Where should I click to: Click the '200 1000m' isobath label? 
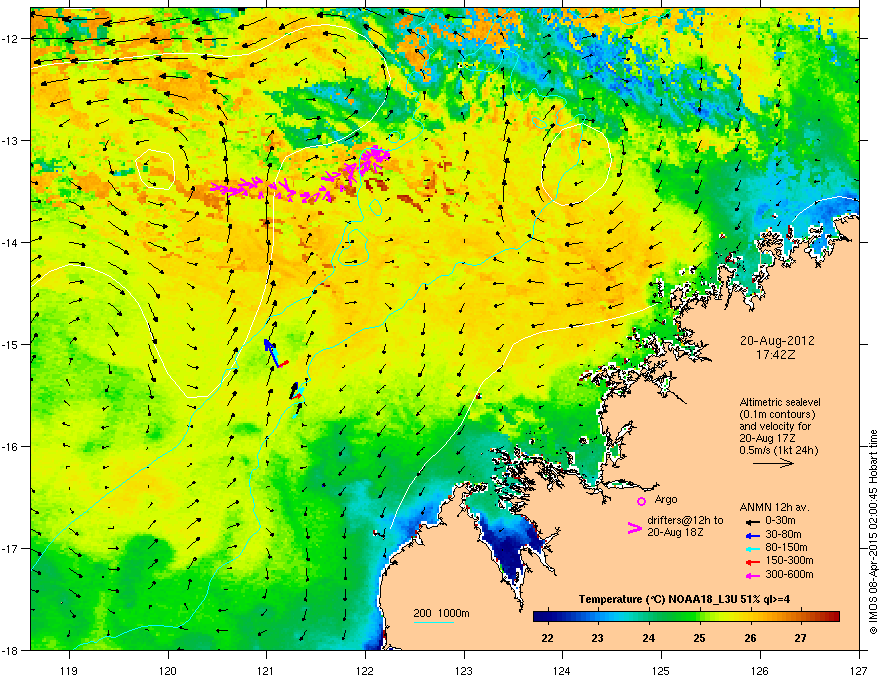pos(441,613)
